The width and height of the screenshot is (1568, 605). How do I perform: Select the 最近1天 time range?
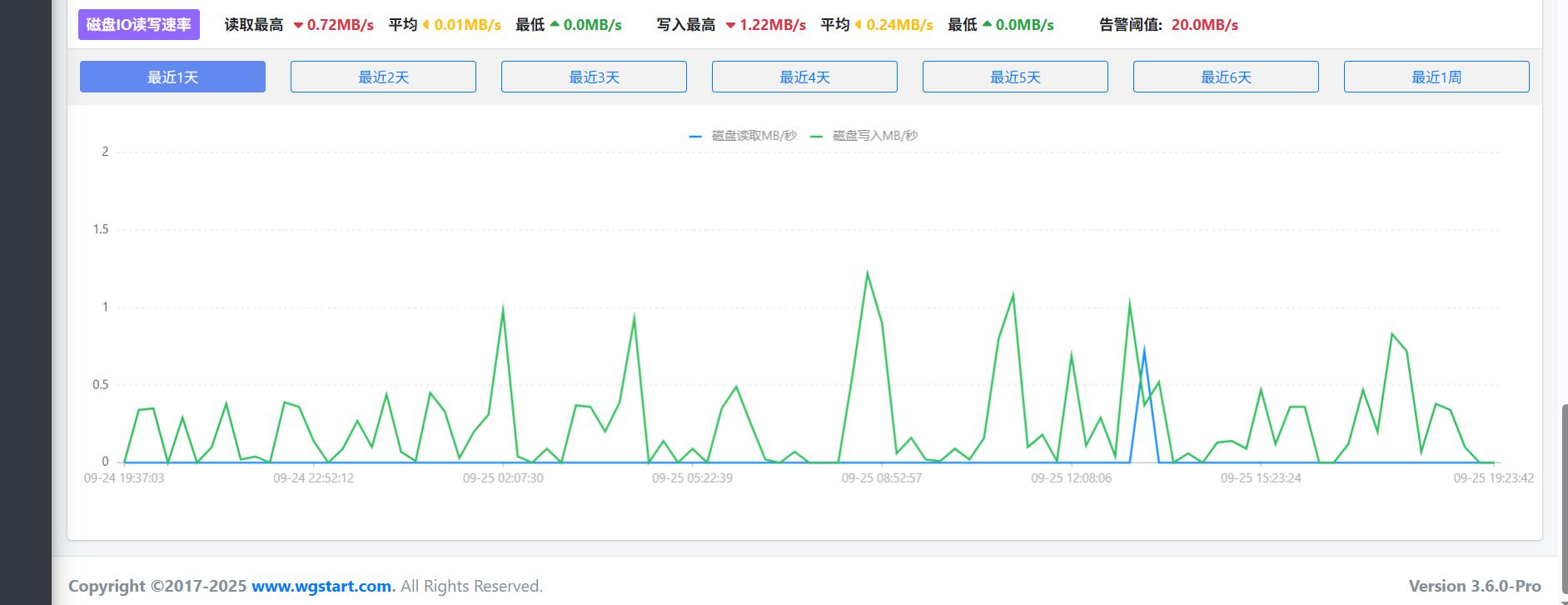[x=172, y=77]
